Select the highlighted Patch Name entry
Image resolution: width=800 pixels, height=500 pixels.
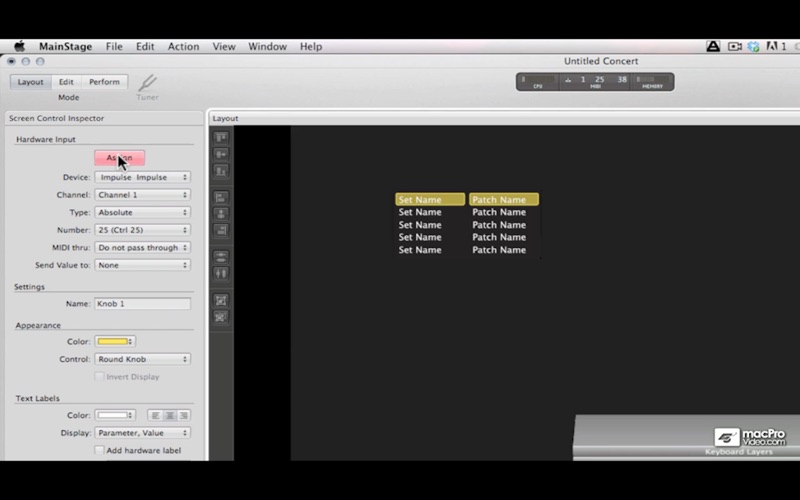(504, 199)
